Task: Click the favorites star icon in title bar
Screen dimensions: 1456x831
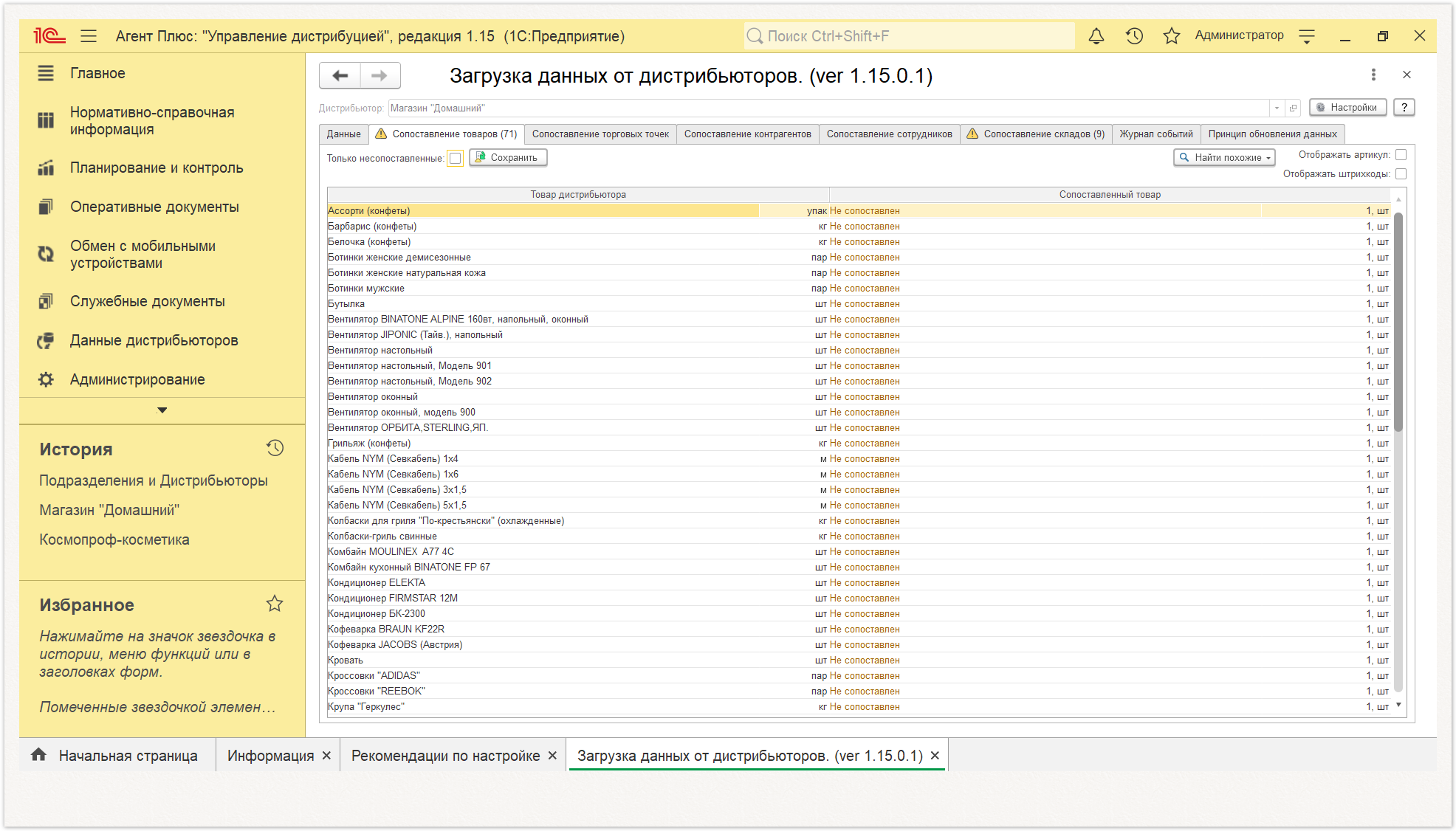Action: pos(1171,36)
